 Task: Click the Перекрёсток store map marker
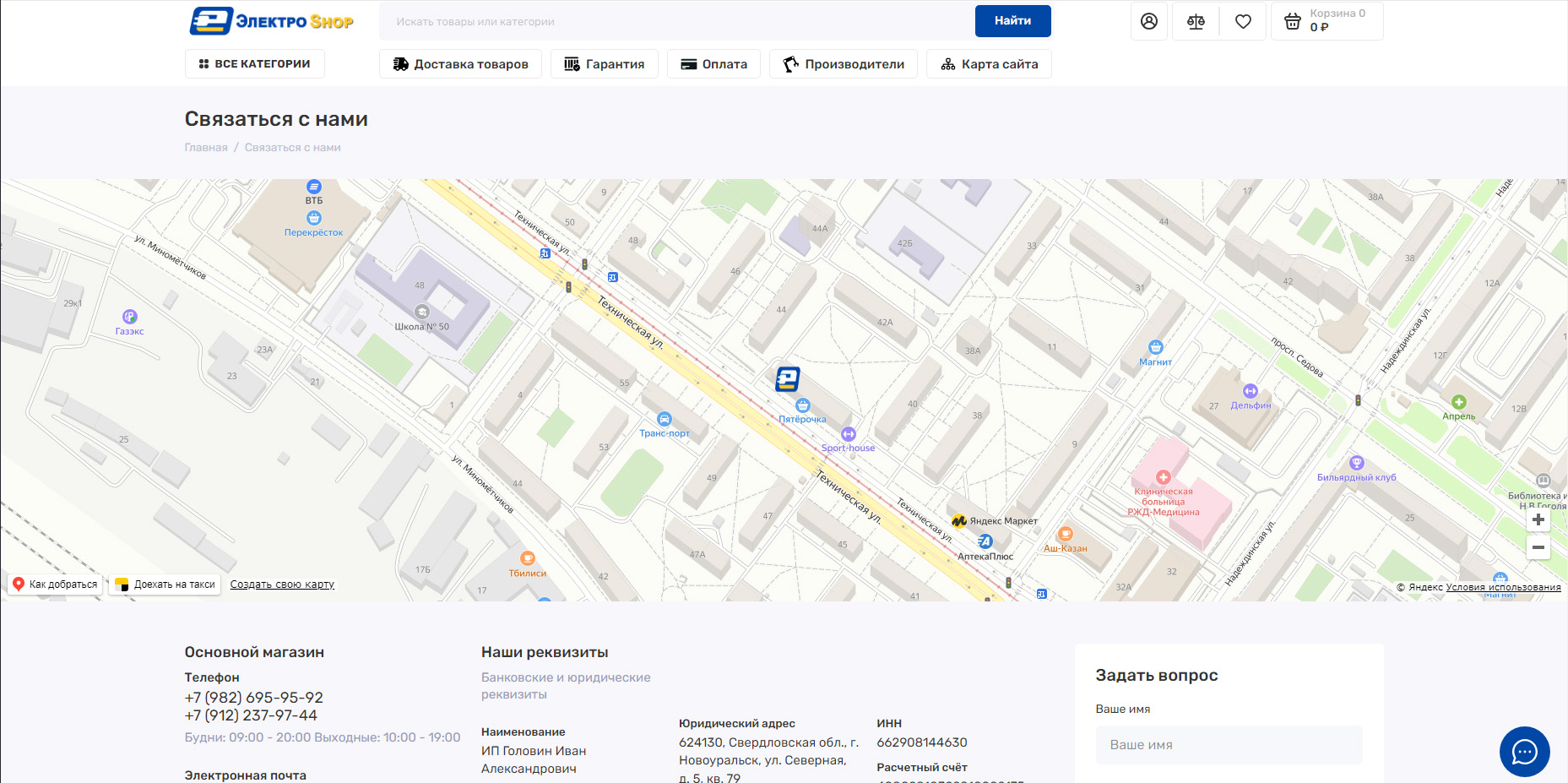coord(314,218)
